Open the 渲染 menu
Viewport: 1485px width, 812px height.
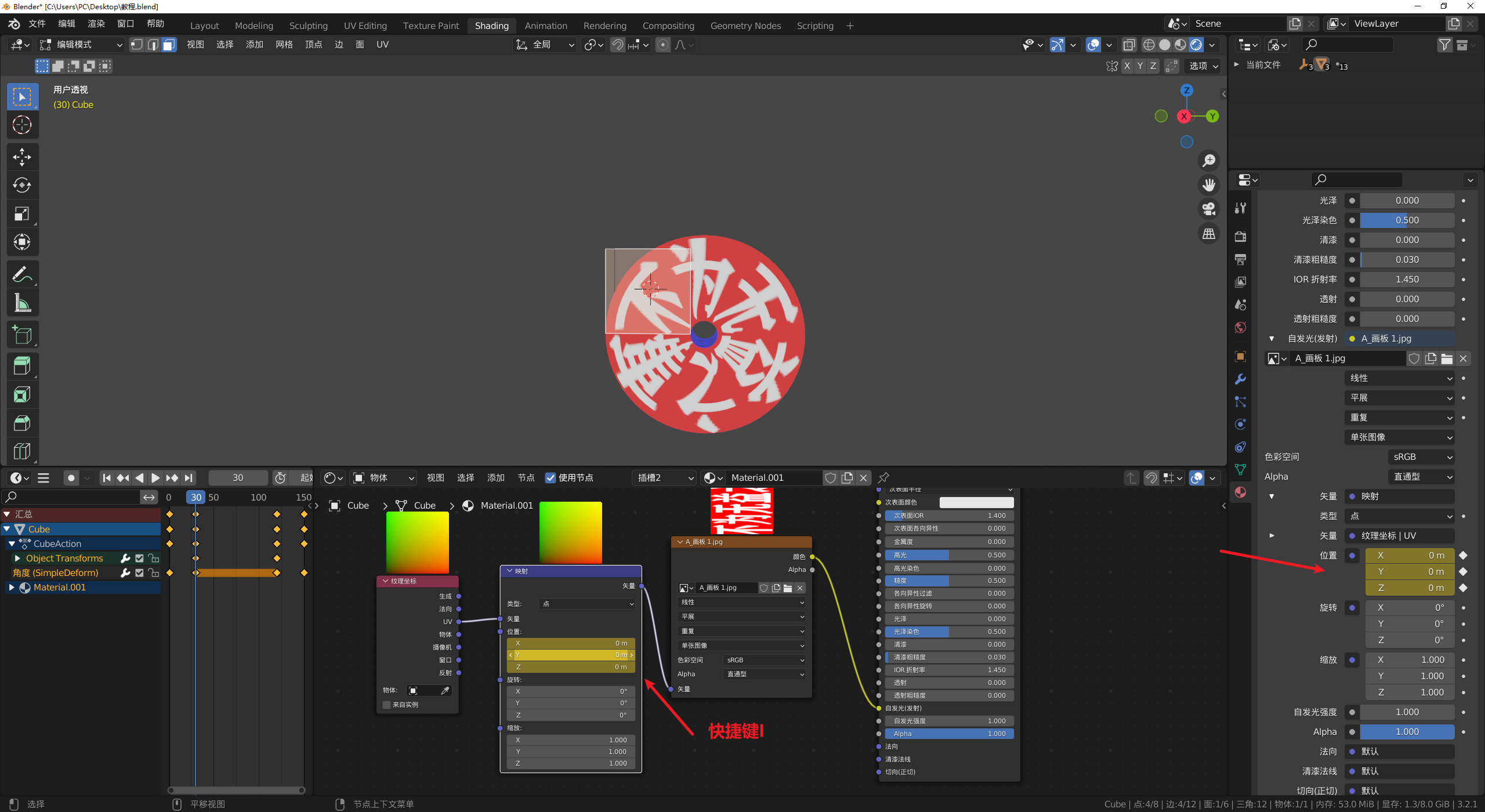tap(96, 24)
